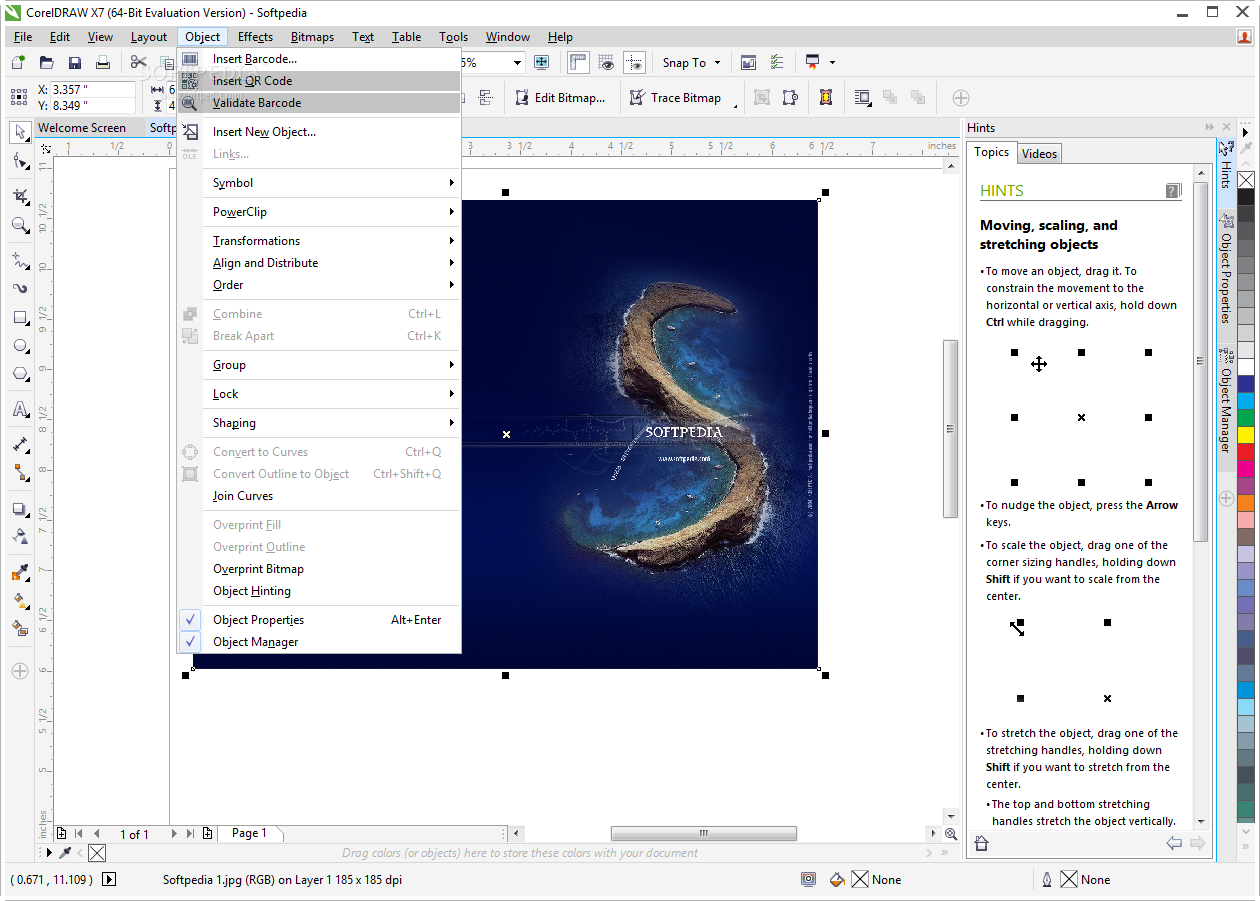
Task: Switch to the Videos tab in Hints
Action: (1039, 153)
